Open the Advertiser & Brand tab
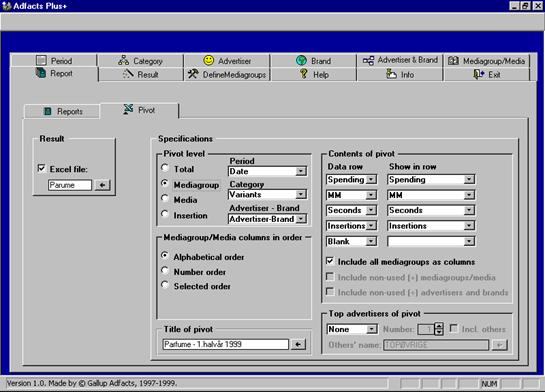 pos(400,60)
